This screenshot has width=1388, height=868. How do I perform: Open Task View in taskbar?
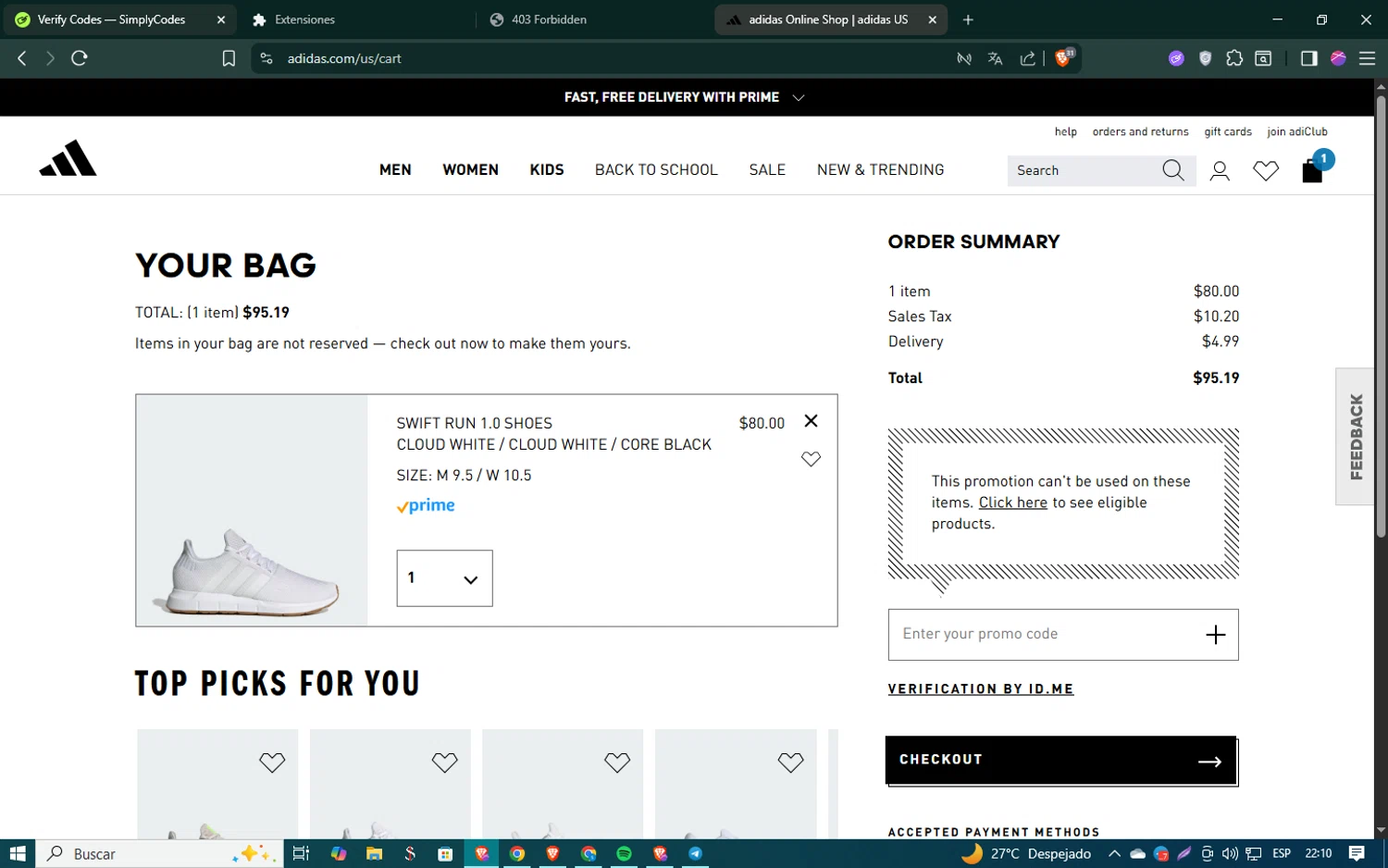301,853
